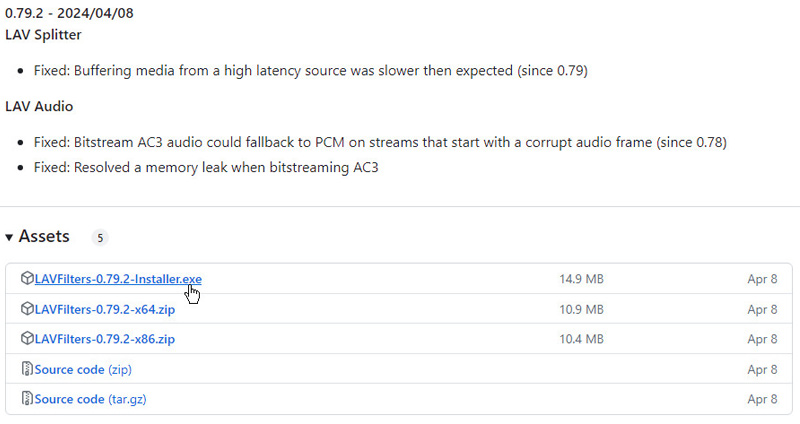Click the file icon beside Source code (tar.gz)
800x424 pixels.
click(x=27, y=399)
